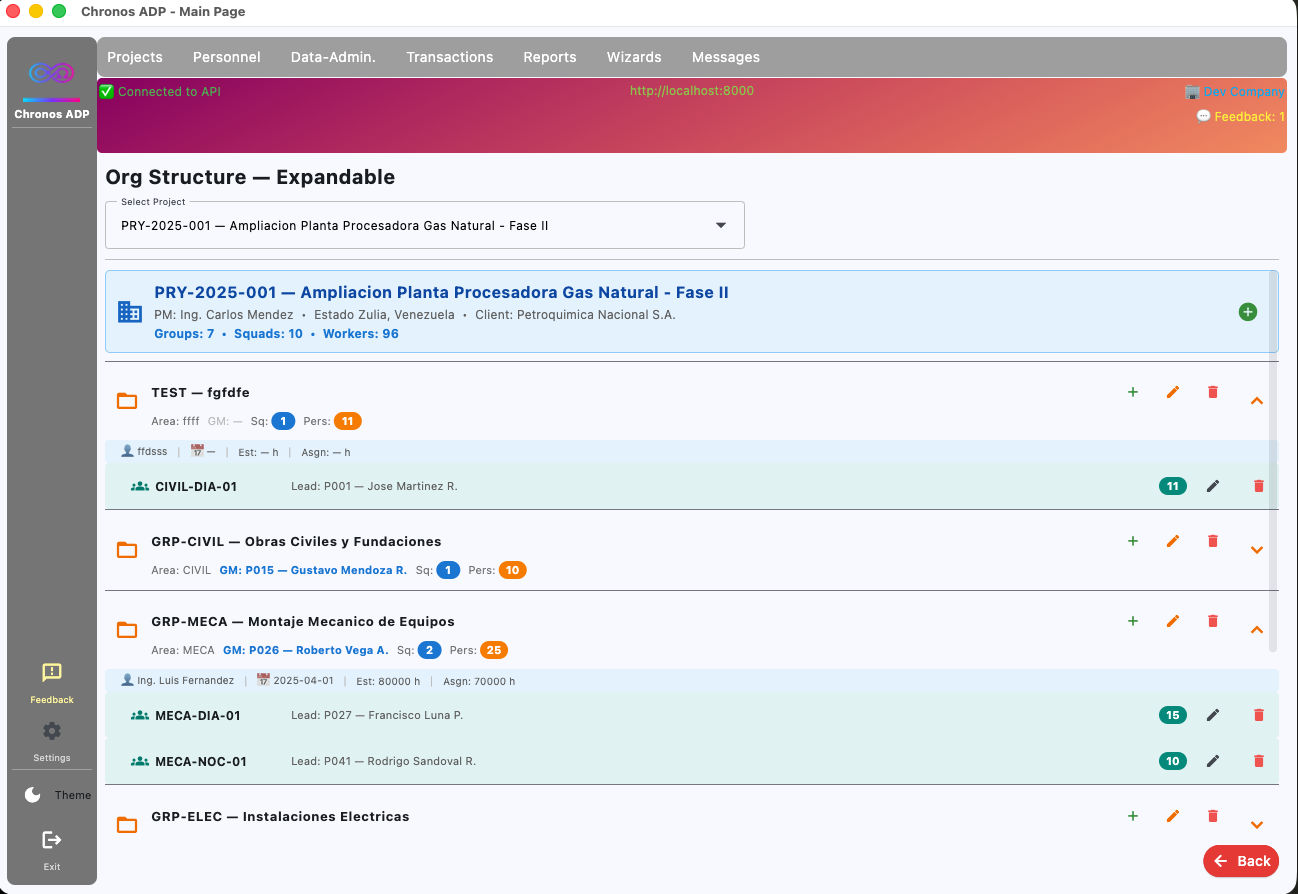Delete squad CIVIL-DIA-01
The width and height of the screenshot is (1298, 894).
[x=1259, y=486]
